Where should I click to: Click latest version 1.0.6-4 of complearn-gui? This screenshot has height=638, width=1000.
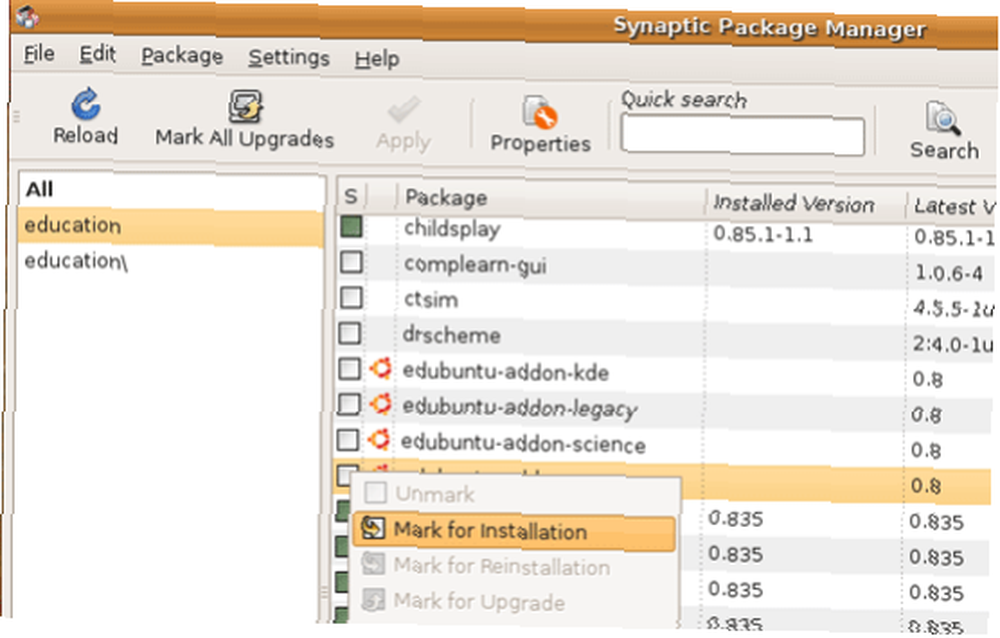tap(948, 273)
